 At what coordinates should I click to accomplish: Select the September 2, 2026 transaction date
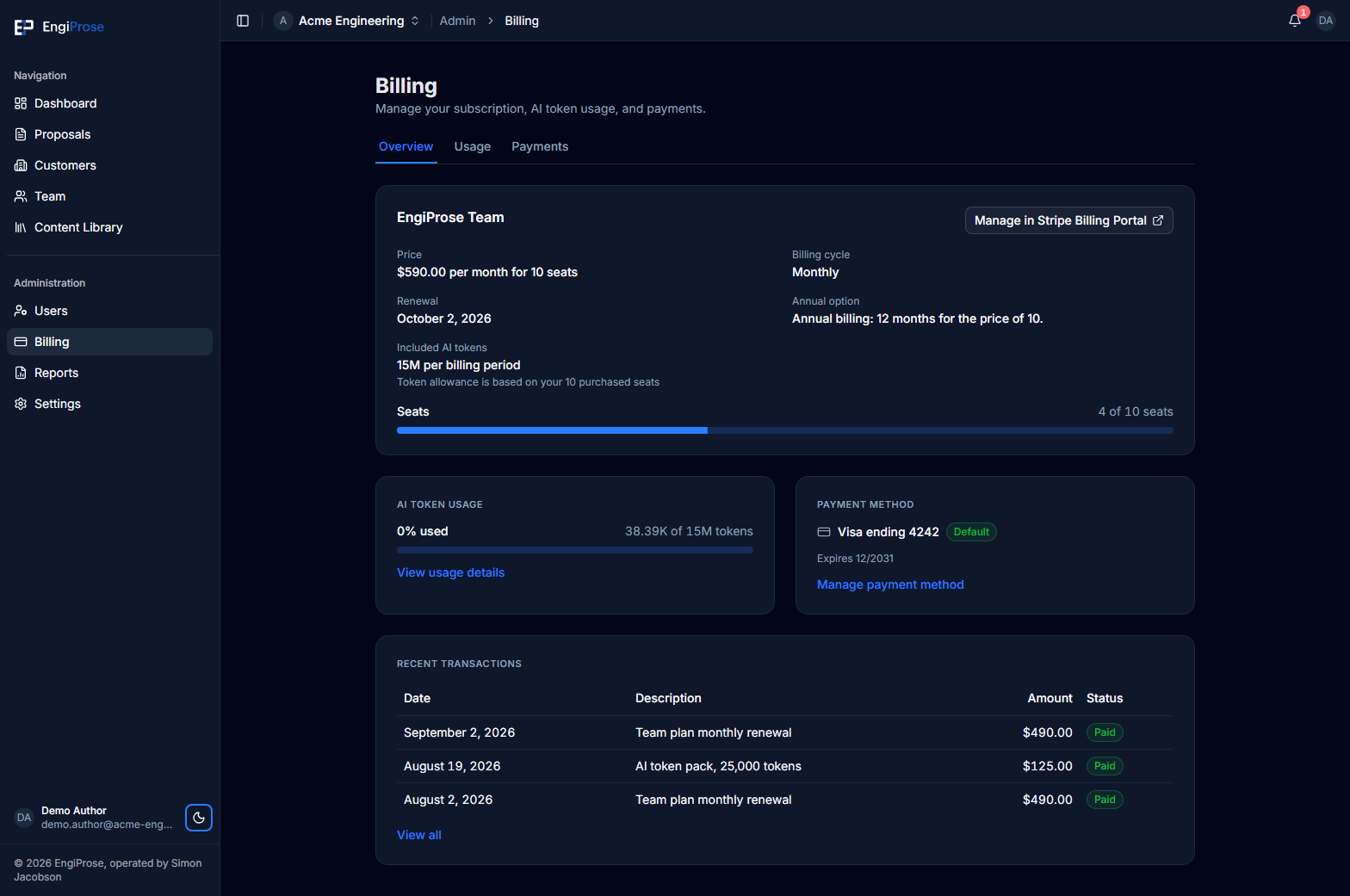click(x=460, y=732)
